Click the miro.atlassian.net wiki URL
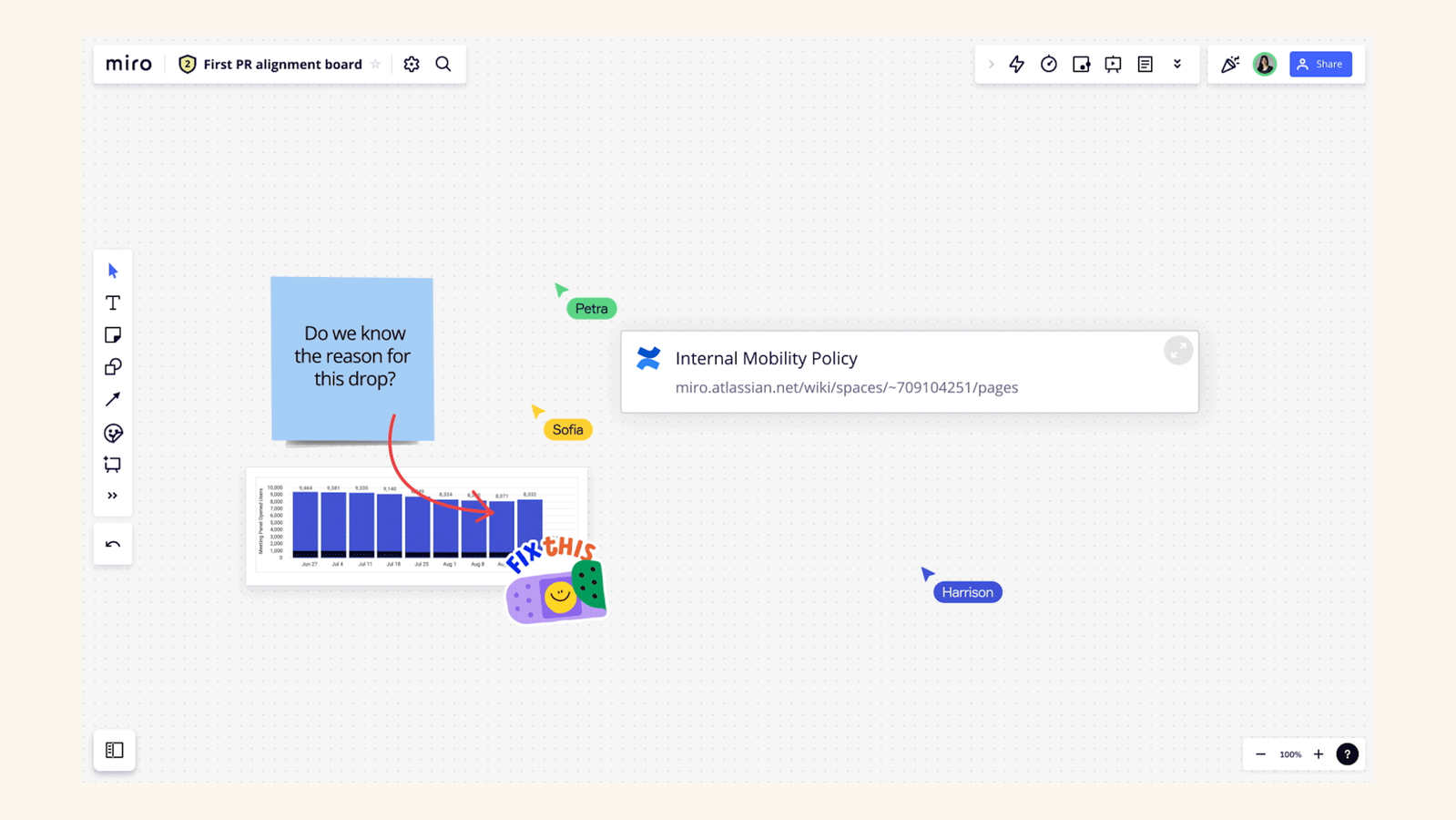 click(847, 387)
